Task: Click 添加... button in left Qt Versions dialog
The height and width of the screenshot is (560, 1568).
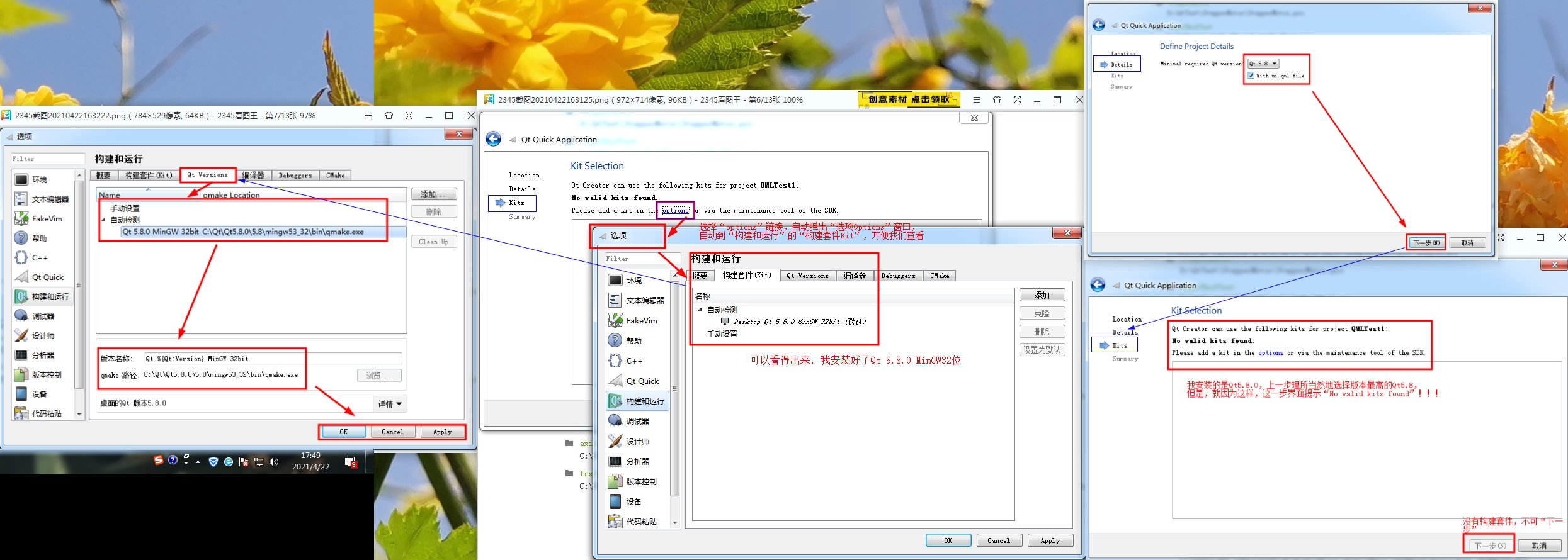Action: click(434, 194)
